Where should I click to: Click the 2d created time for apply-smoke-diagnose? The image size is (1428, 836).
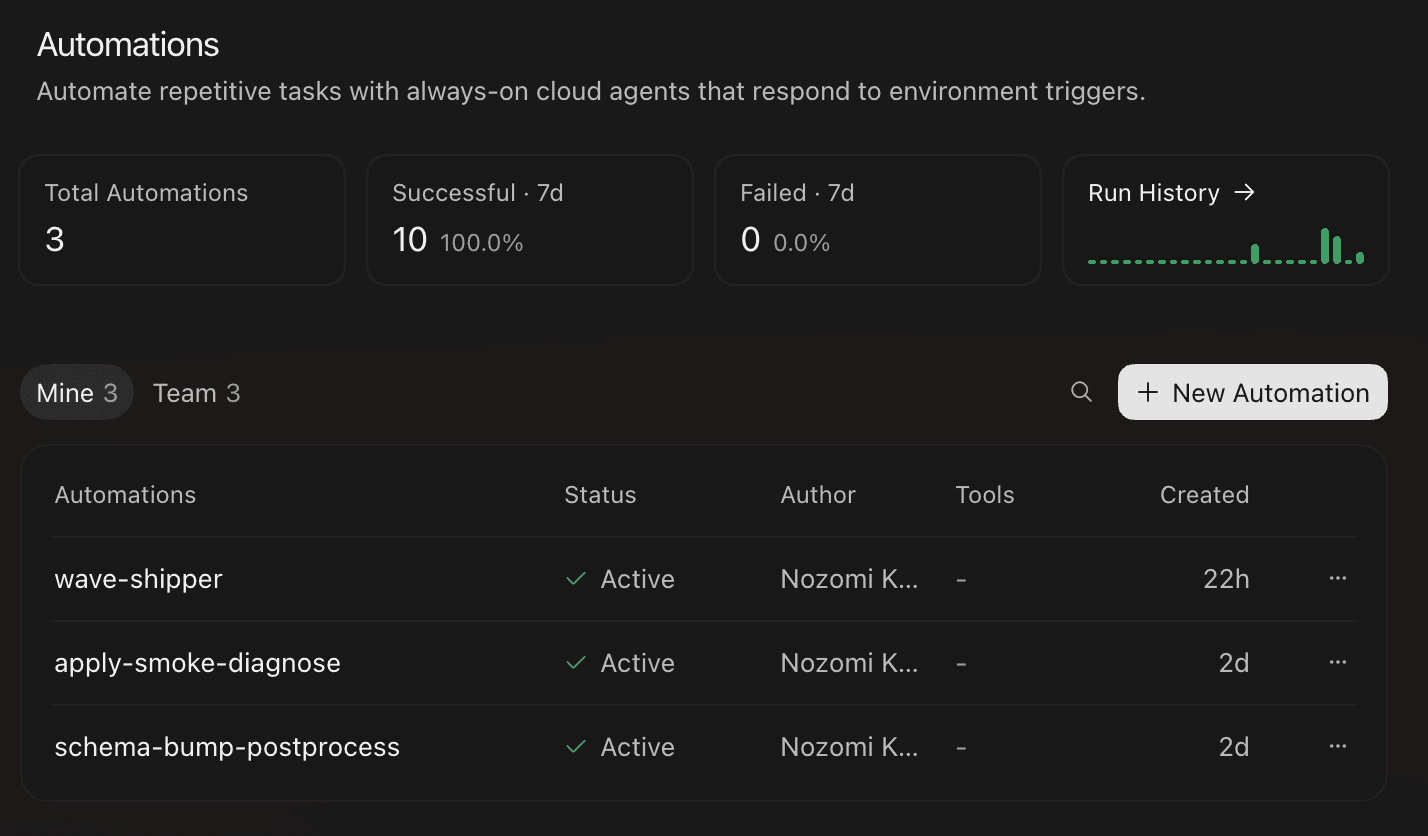click(x=1234, y=663)
